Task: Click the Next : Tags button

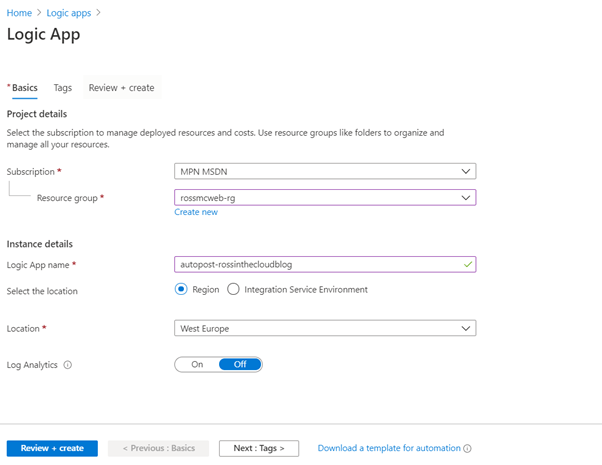Action: pyautogui.click(x=259, y=448)
